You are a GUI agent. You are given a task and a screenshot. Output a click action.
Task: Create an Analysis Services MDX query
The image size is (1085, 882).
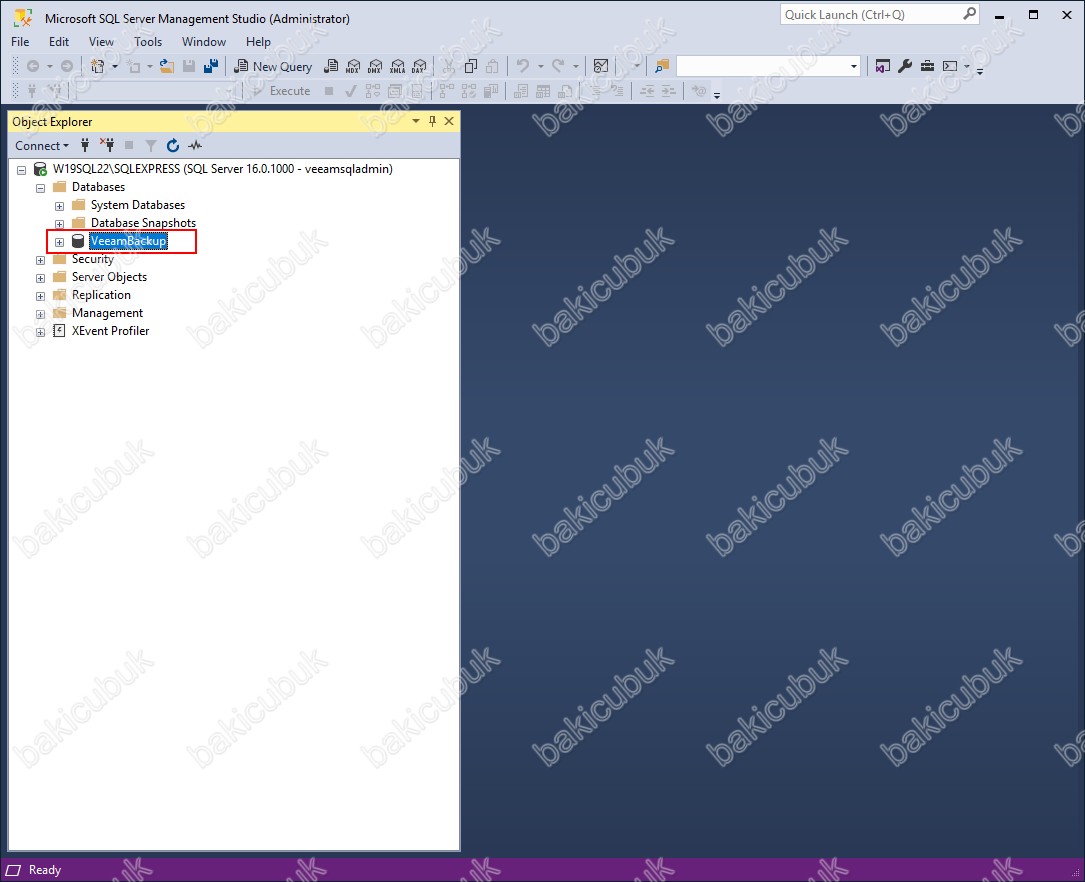[353, 66]
